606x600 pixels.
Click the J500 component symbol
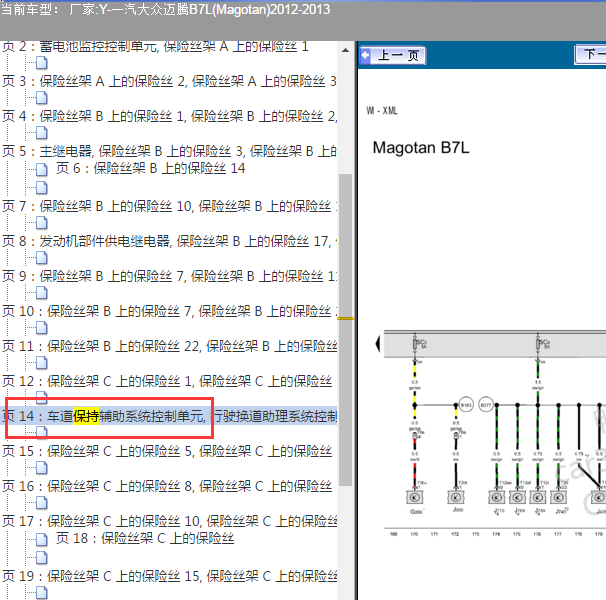(456, 497)
